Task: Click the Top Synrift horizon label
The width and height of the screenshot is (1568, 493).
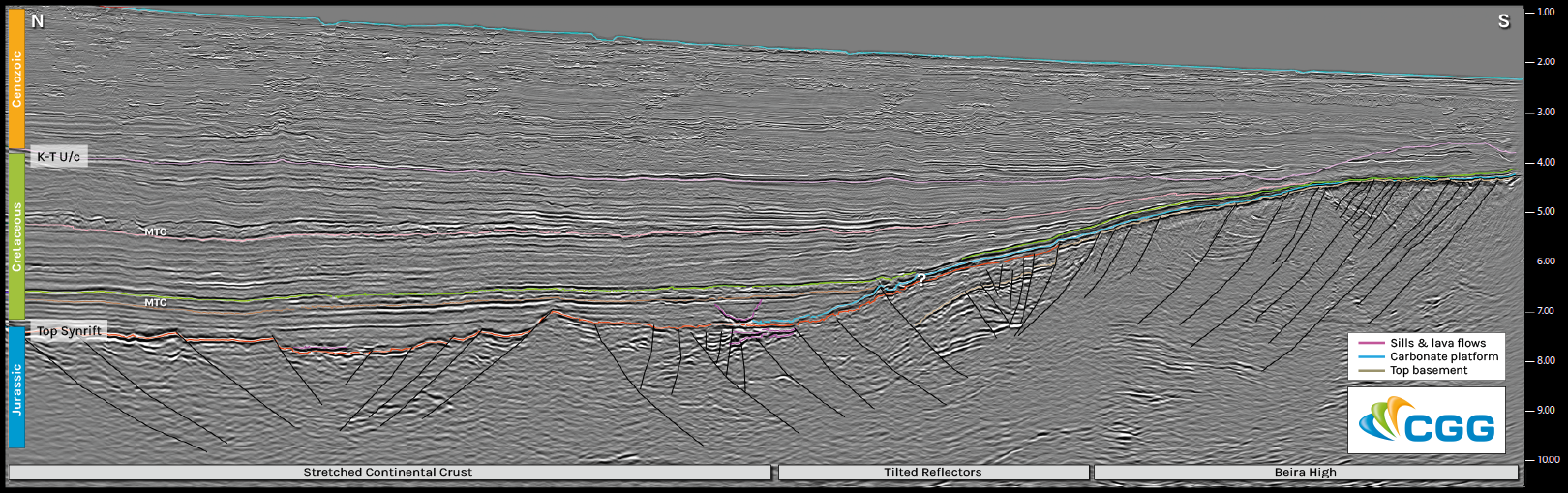Action: 69,331
